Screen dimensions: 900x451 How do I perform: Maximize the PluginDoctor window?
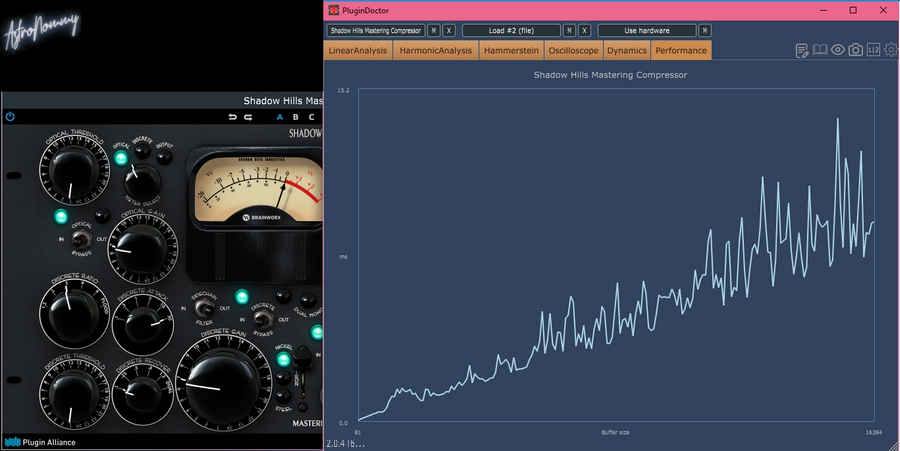853,10
